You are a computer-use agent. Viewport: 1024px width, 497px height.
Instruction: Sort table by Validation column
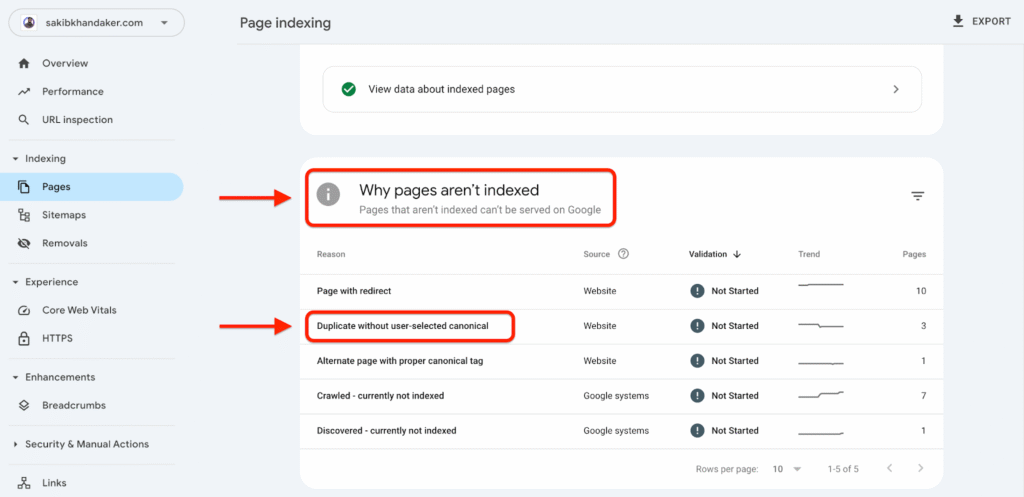pyautogui.click(x=714, y=254)
